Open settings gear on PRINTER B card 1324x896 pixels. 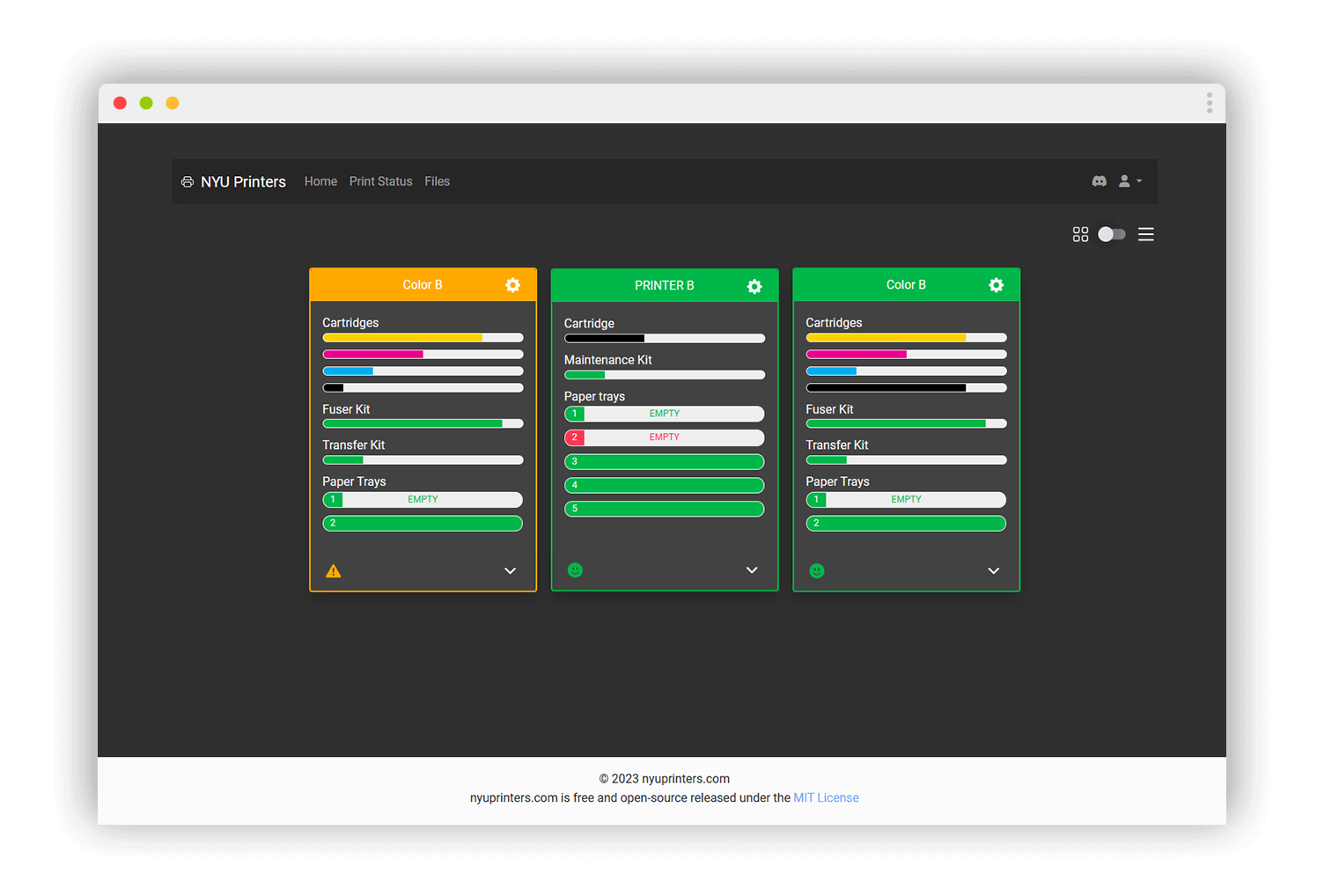tap(754, 286)
